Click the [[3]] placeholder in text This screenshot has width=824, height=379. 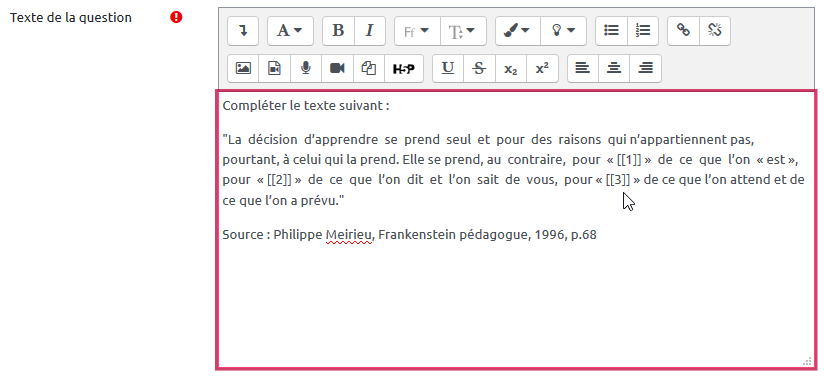click(617, 179)
